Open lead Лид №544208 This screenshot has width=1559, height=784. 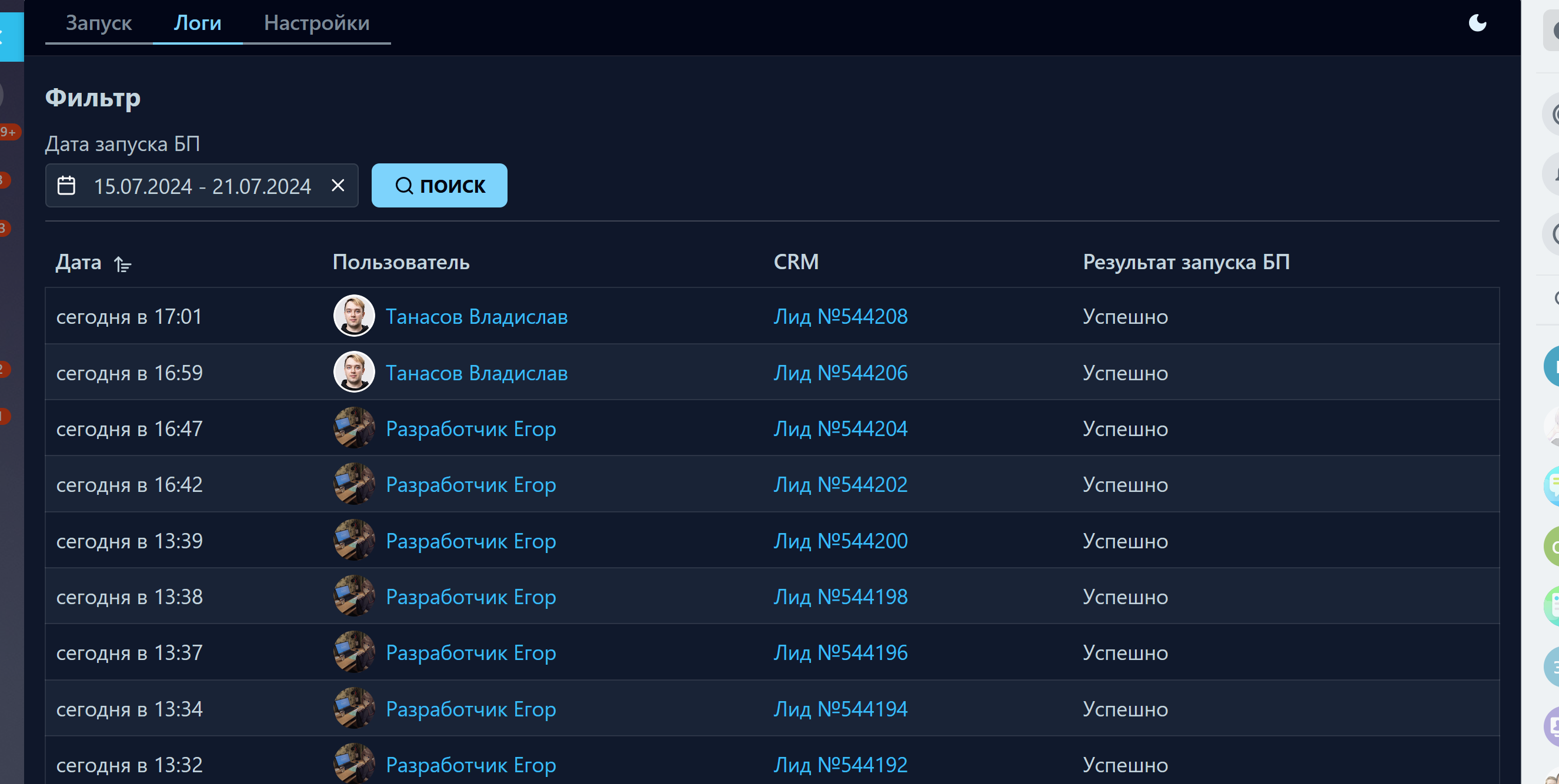(x=840, y=316)
